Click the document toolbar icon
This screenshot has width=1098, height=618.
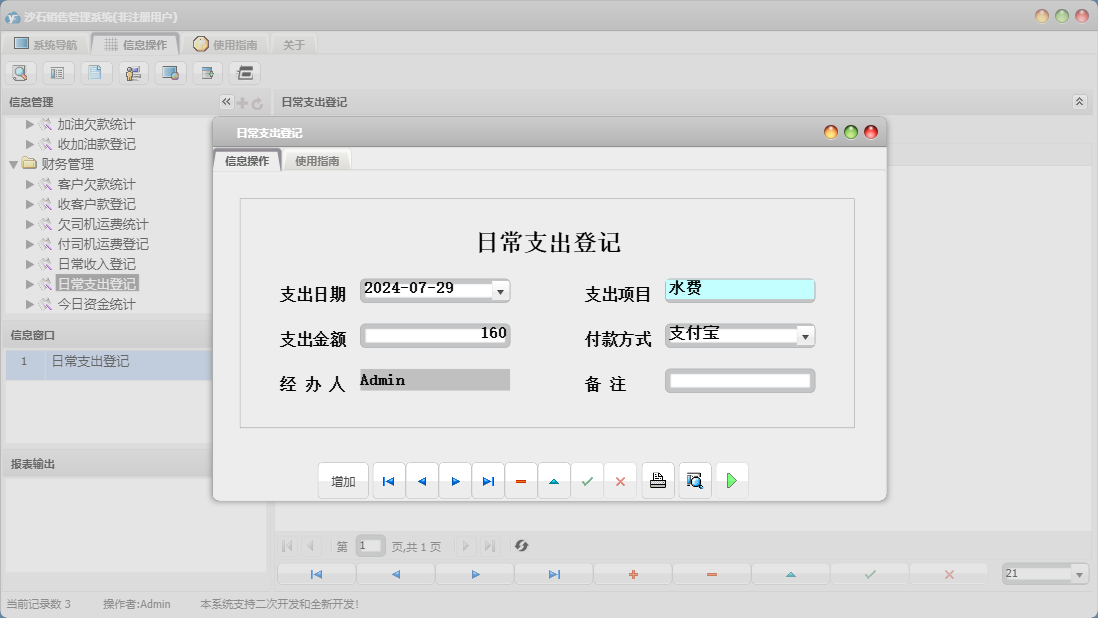[x=96, y=72]
